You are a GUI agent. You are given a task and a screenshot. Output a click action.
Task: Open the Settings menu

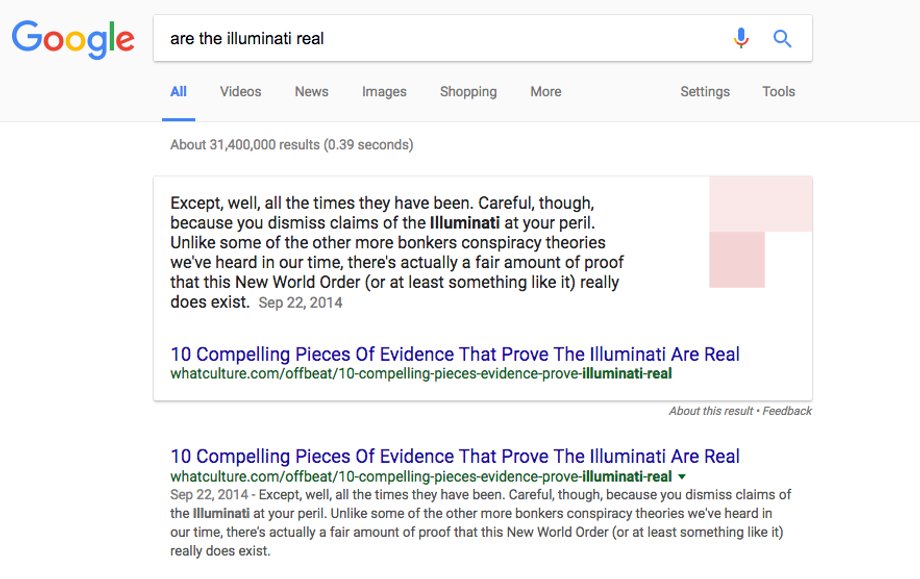(x=705, y=92)
